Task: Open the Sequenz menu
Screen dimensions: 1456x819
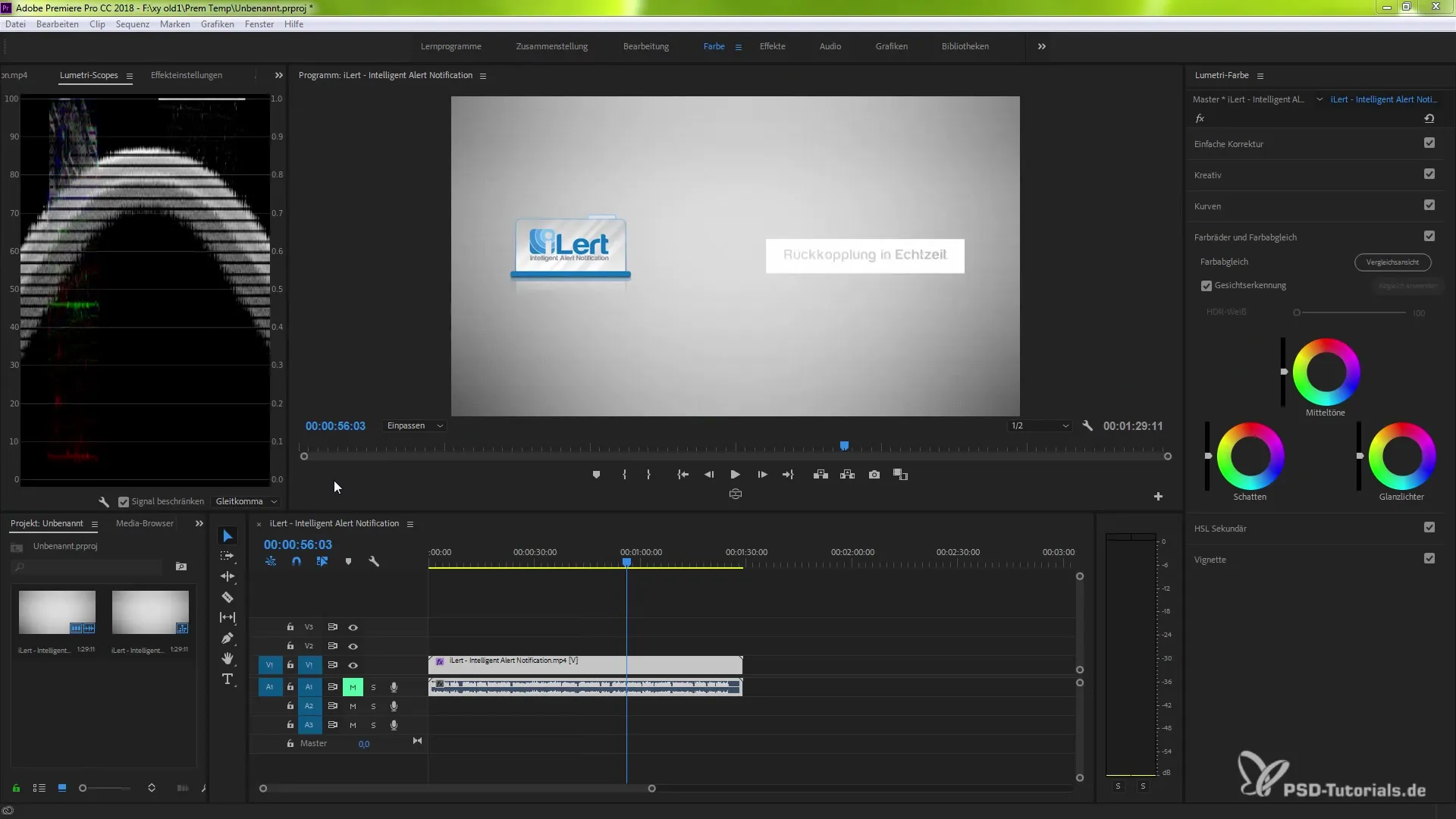Action: (x=133, y=24)
